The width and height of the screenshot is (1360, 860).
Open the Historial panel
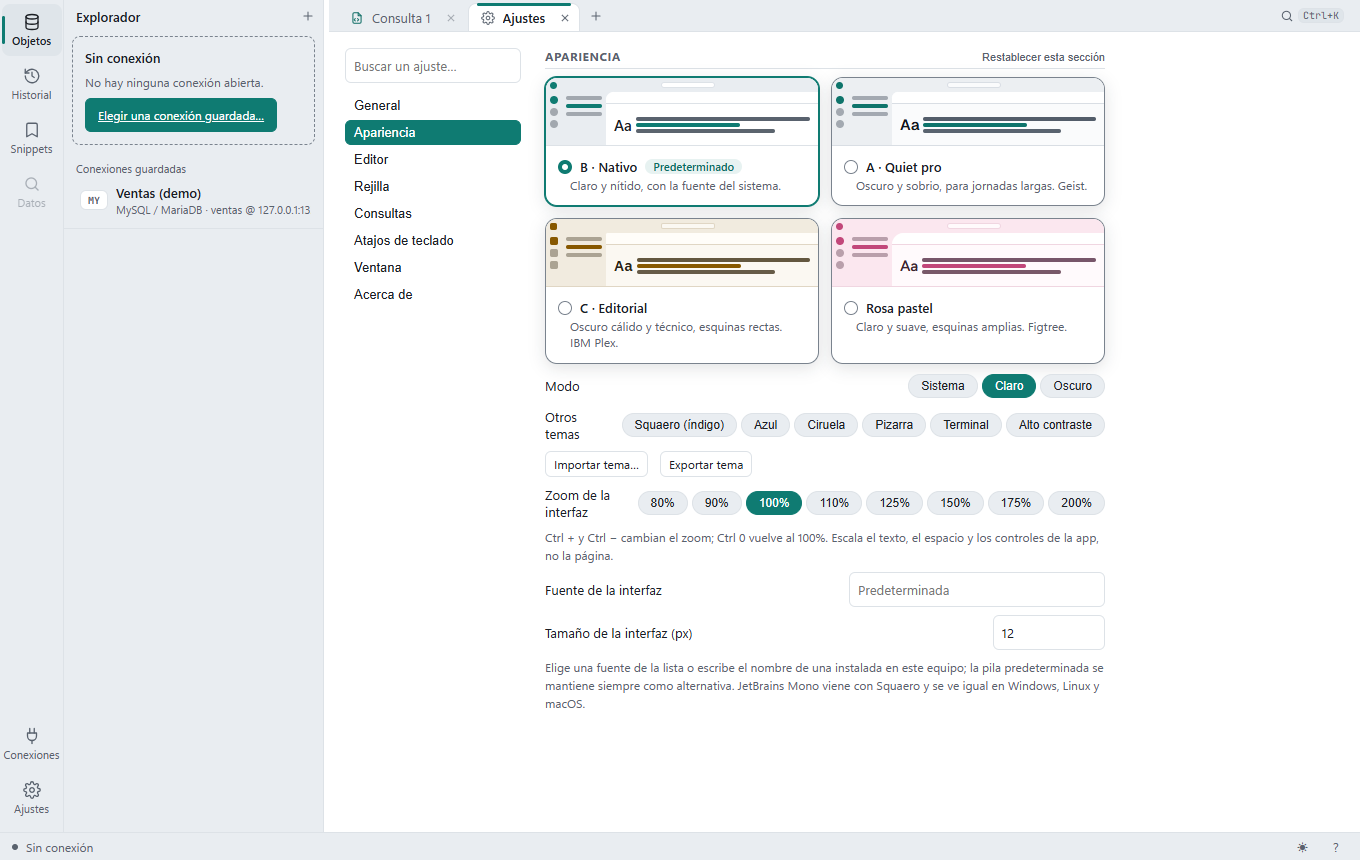click(32, 84)
